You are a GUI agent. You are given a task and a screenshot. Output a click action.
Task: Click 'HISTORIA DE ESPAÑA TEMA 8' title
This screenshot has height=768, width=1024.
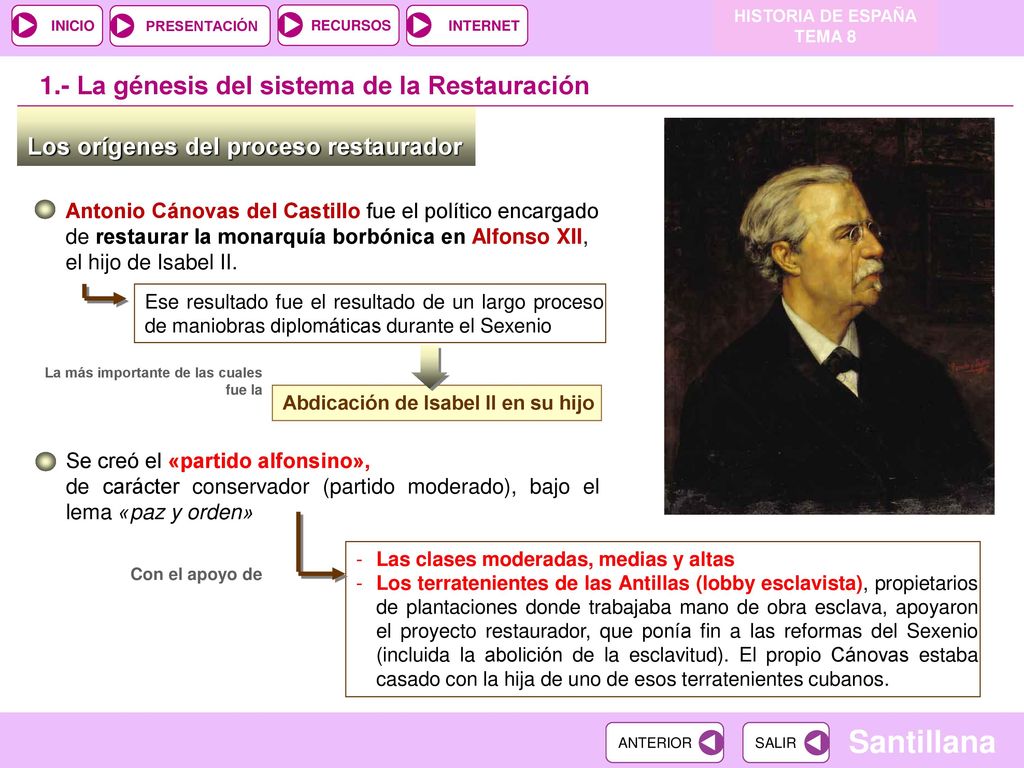825,26
